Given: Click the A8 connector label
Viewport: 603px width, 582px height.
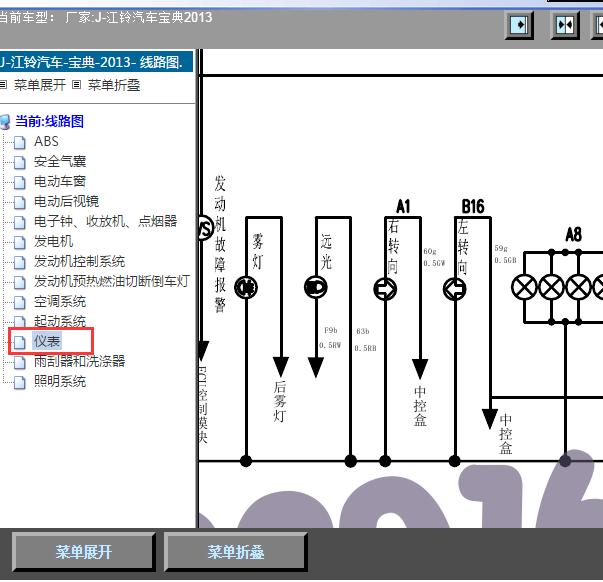Looking at the screenshot, I should 573,234.
